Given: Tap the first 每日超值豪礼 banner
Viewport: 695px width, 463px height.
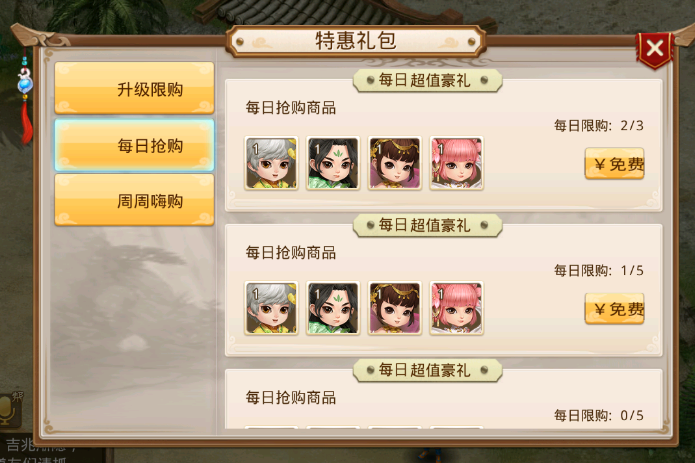Looking at the screenshot, I should (x=428, y=80).
